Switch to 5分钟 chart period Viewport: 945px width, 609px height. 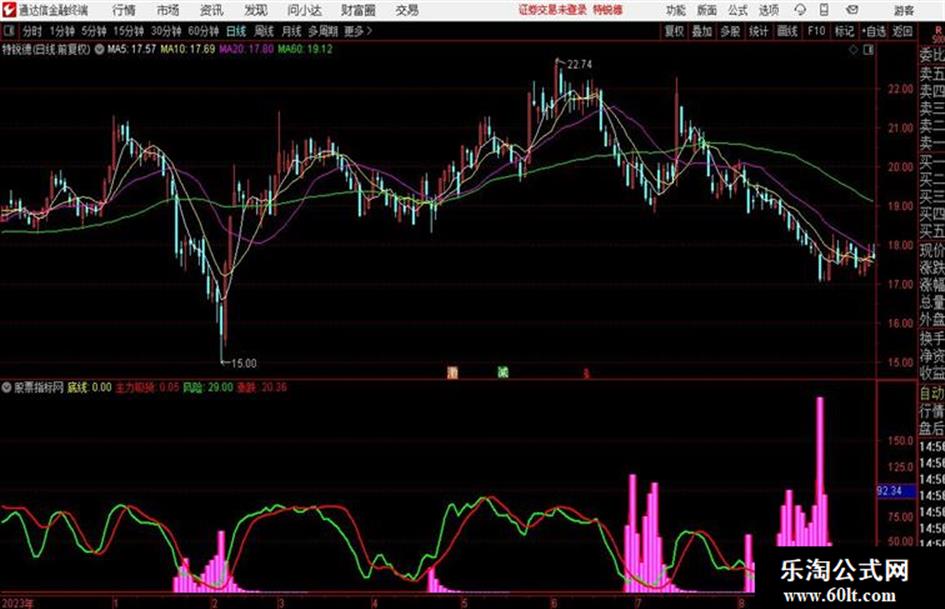(x=94, y=31)
